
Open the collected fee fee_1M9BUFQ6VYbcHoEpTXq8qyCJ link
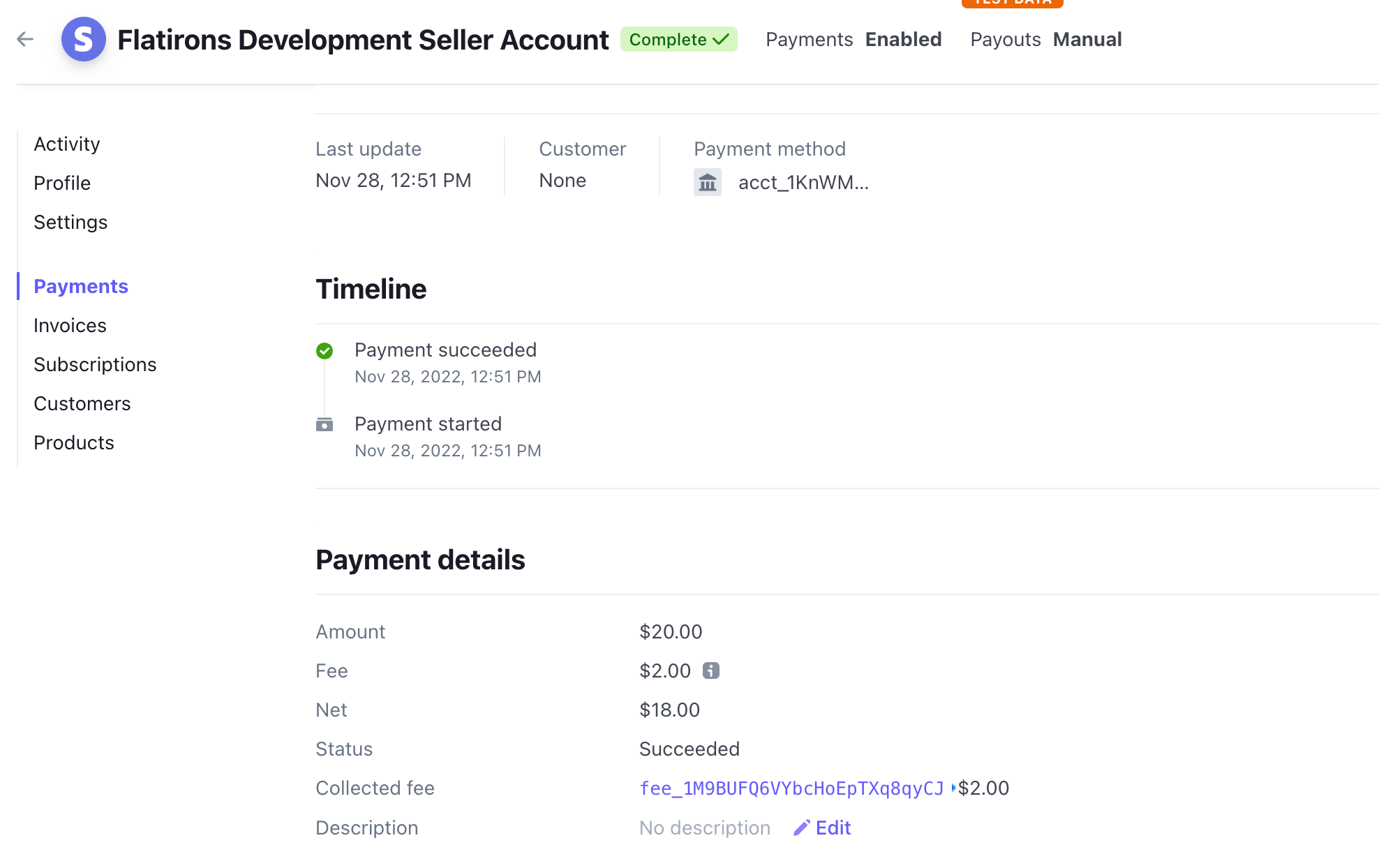[791, 788]
